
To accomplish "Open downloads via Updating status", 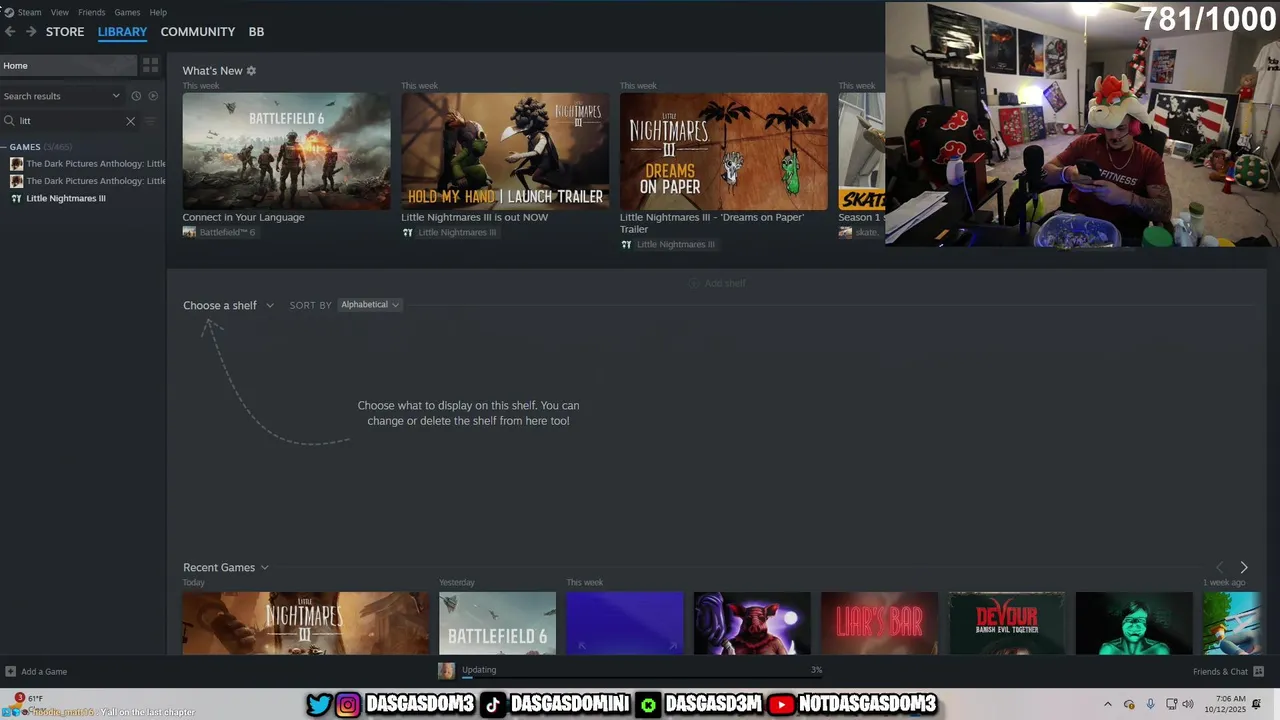I will (479, 670).
